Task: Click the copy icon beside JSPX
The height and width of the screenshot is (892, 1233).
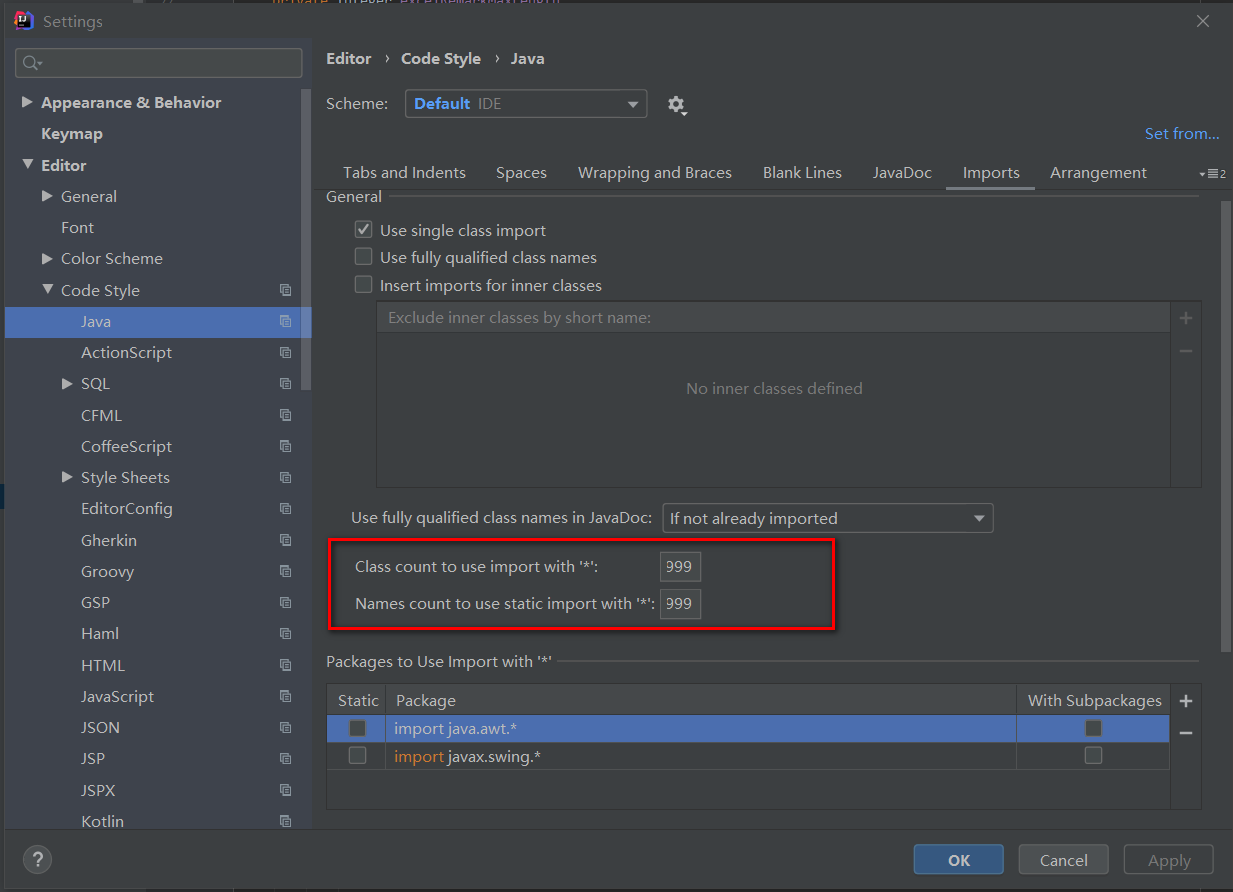Action: tap(286, 791)
